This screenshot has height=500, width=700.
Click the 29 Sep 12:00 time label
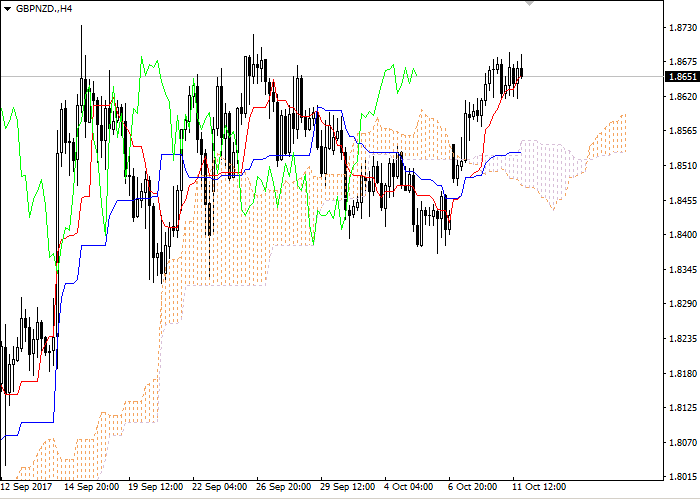click(348, 487)
